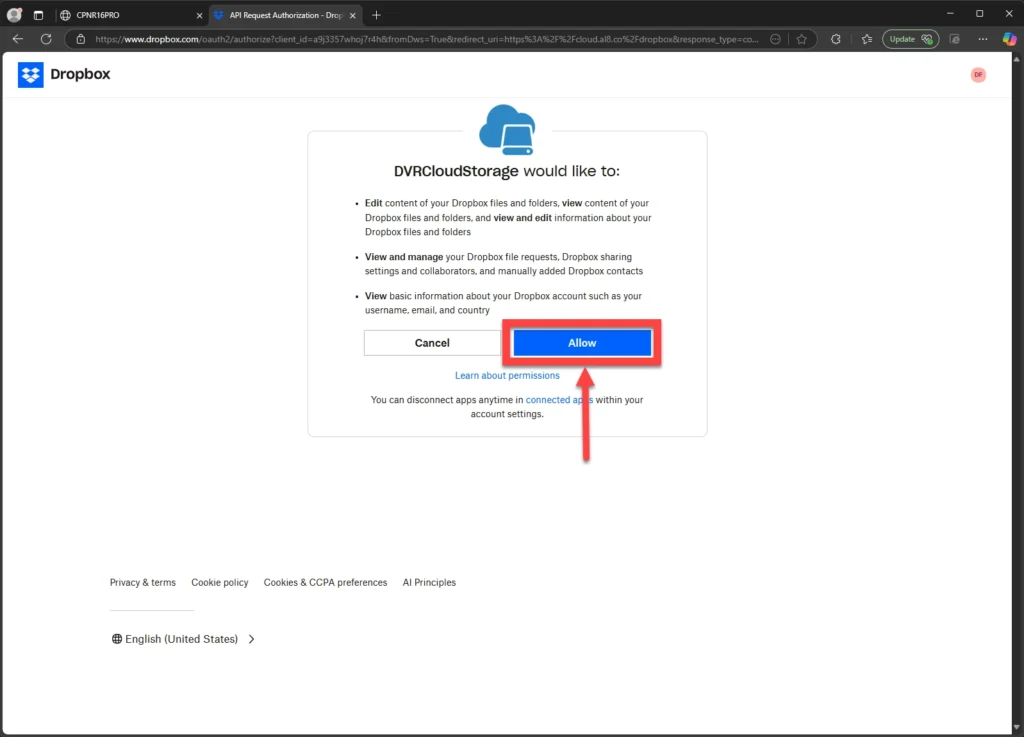Click the Dropbox logo icon

click(x=30, y=74)
